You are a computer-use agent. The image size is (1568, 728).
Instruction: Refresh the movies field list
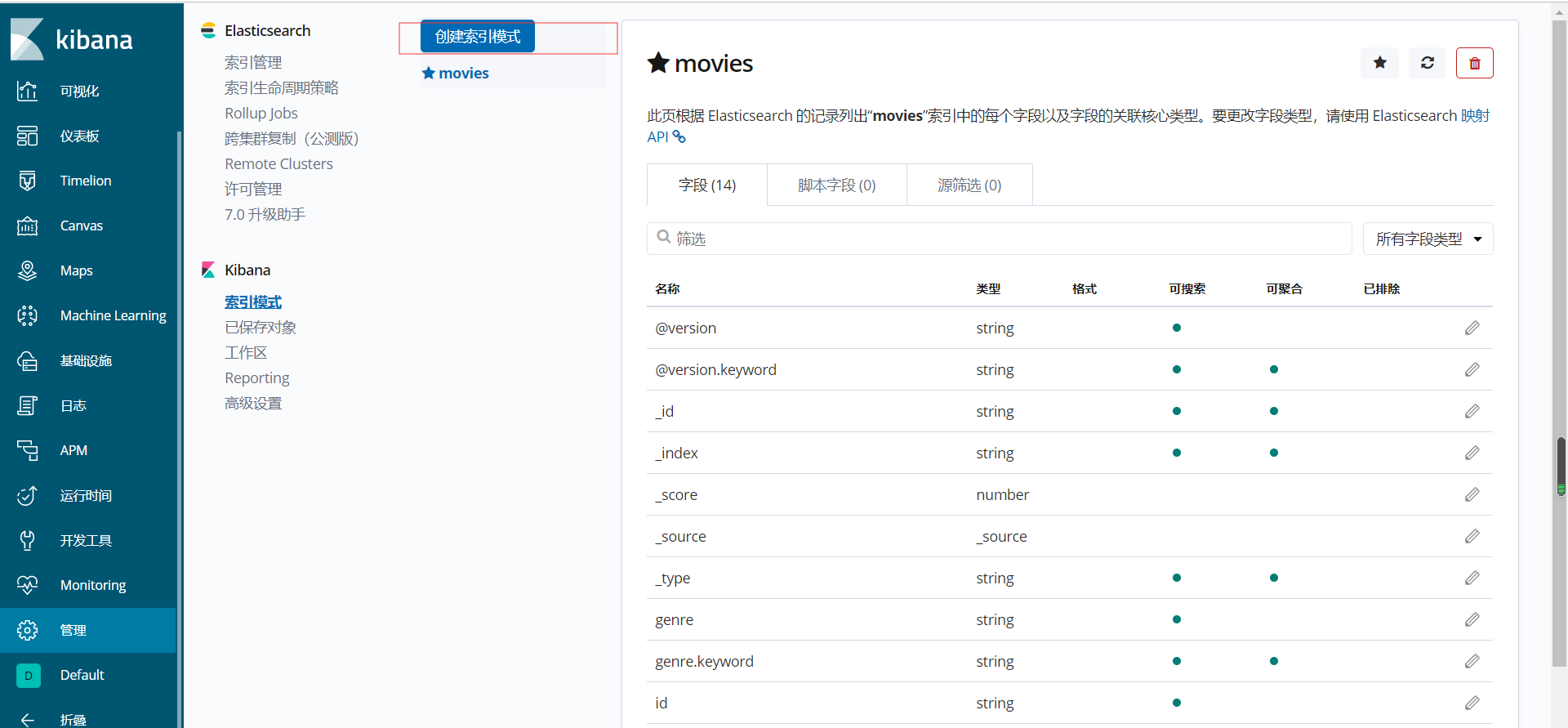[x=1427, y=63]
